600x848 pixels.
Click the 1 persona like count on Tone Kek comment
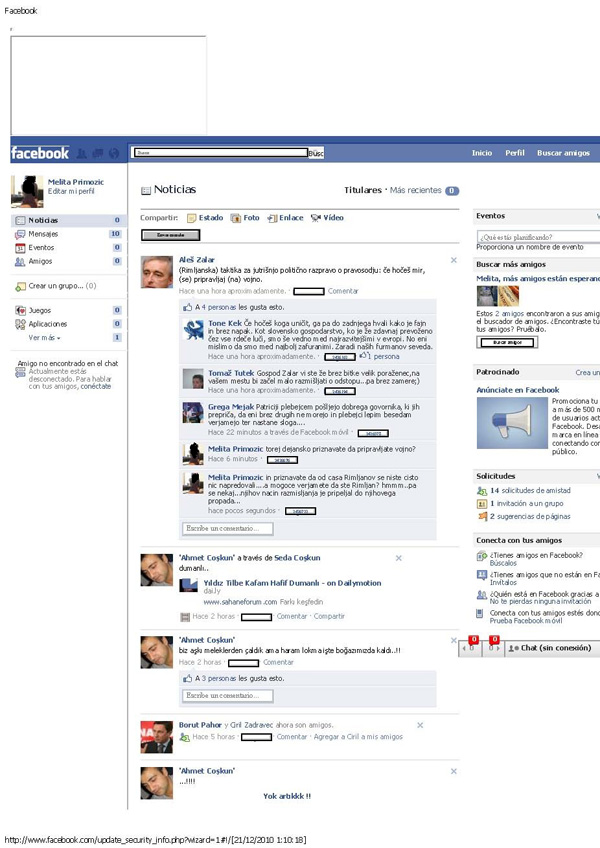click(383, 356)
